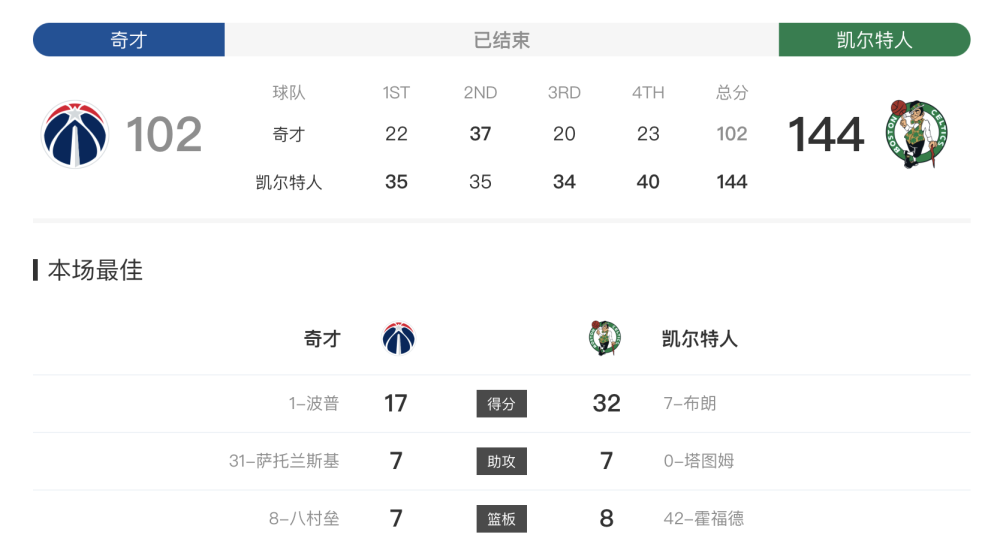Click the small Wizards logo under 本场最佳
1000x553 pixels.
click(399, 338)
